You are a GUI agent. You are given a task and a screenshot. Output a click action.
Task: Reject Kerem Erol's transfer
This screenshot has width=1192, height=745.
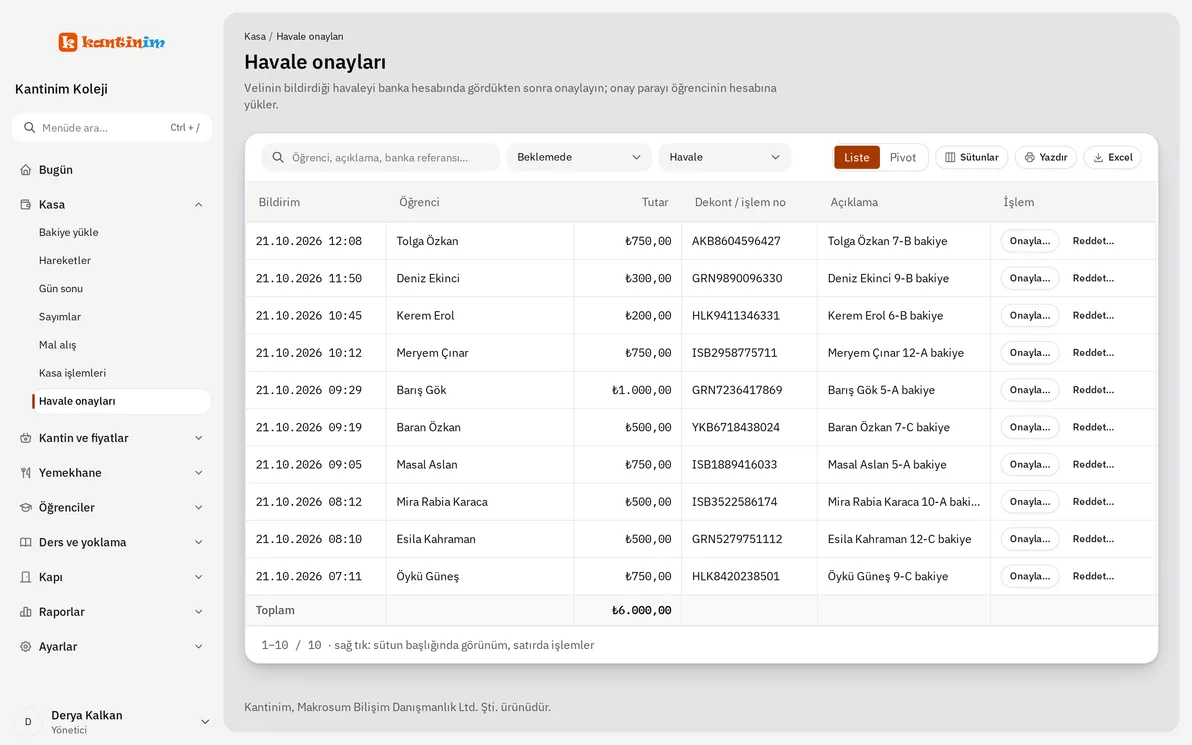click(x=1093, y=315)
